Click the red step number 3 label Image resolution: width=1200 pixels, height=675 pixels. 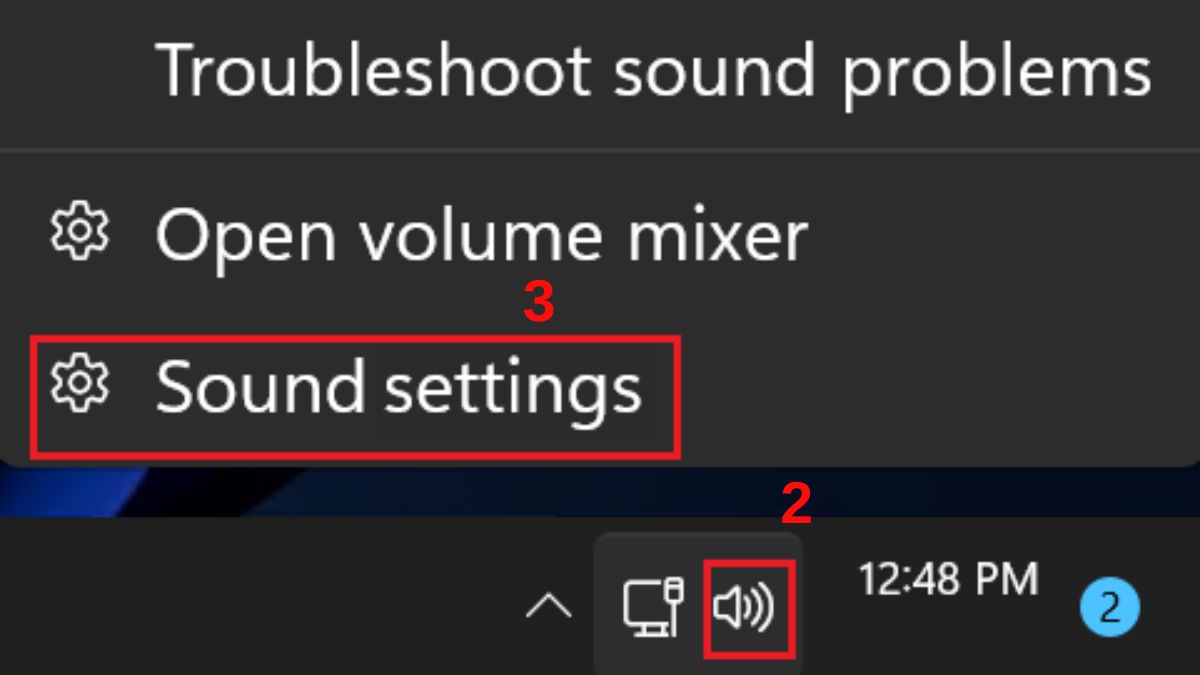(x=538, y=304)
